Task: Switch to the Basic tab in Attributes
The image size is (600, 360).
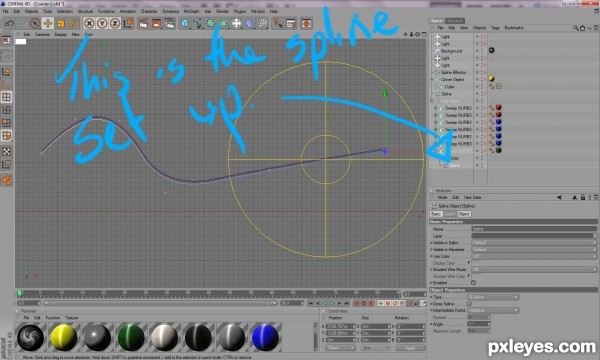Action: 436,214
